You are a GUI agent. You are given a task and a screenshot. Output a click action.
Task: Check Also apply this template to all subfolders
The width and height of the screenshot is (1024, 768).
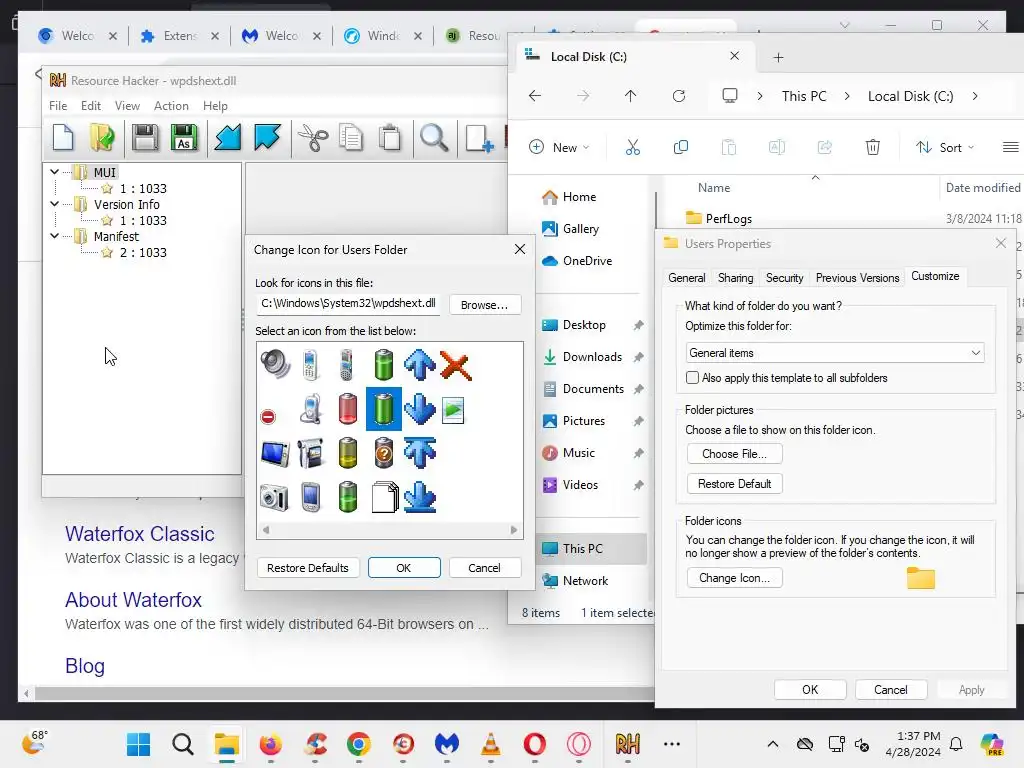tap(692, 377)
